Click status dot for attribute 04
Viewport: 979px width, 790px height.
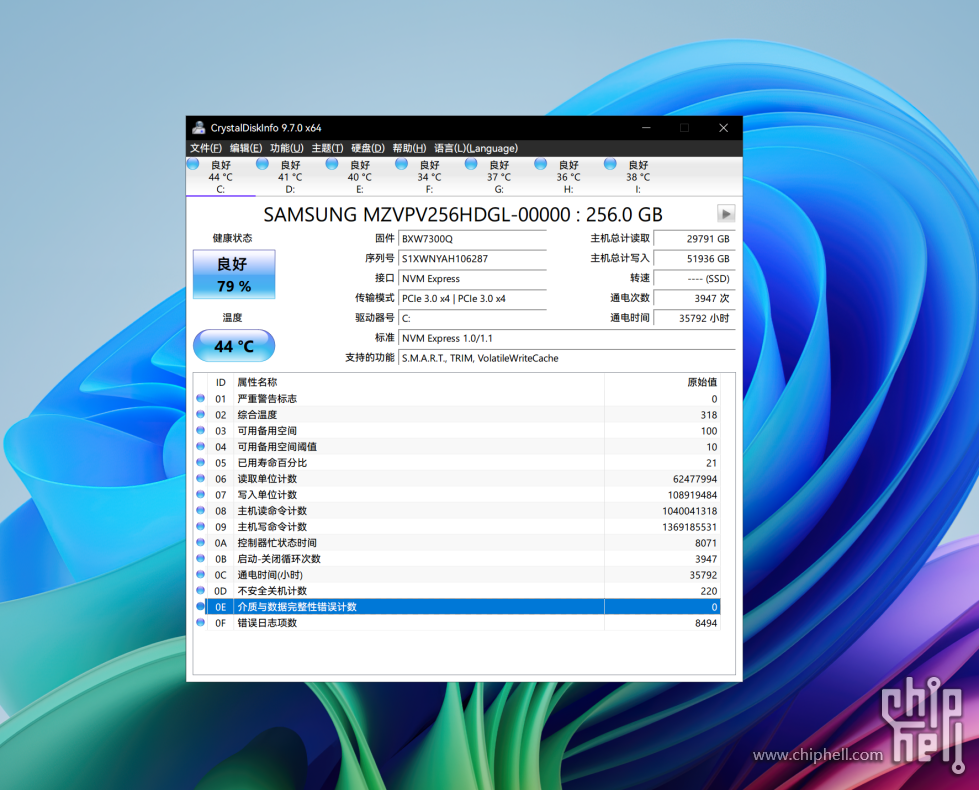coord(200,446)
